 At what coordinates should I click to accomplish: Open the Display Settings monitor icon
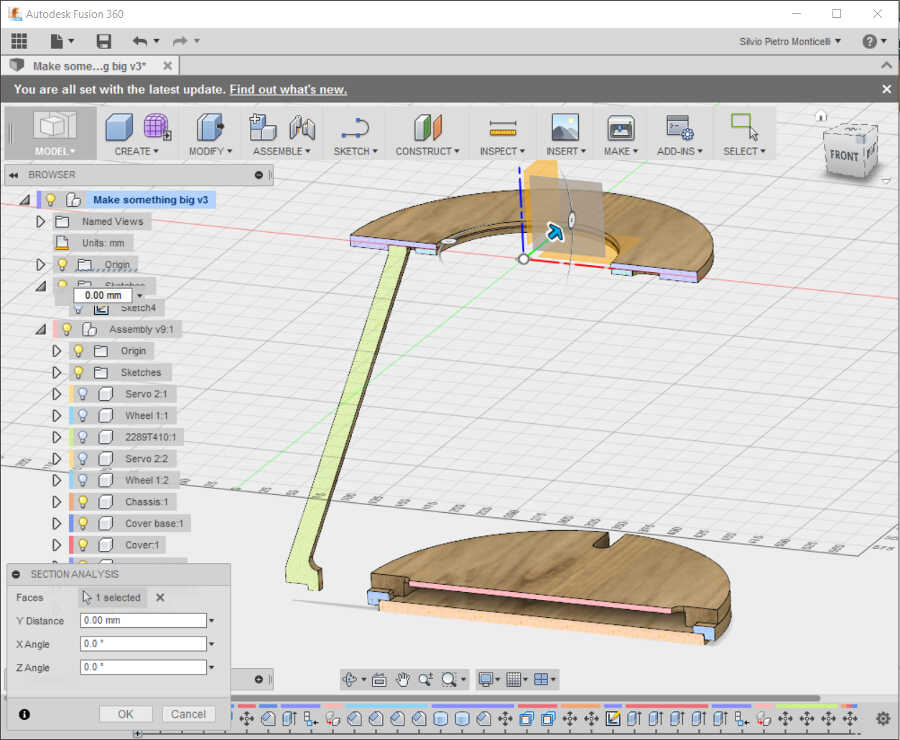[x=486, y=680]
